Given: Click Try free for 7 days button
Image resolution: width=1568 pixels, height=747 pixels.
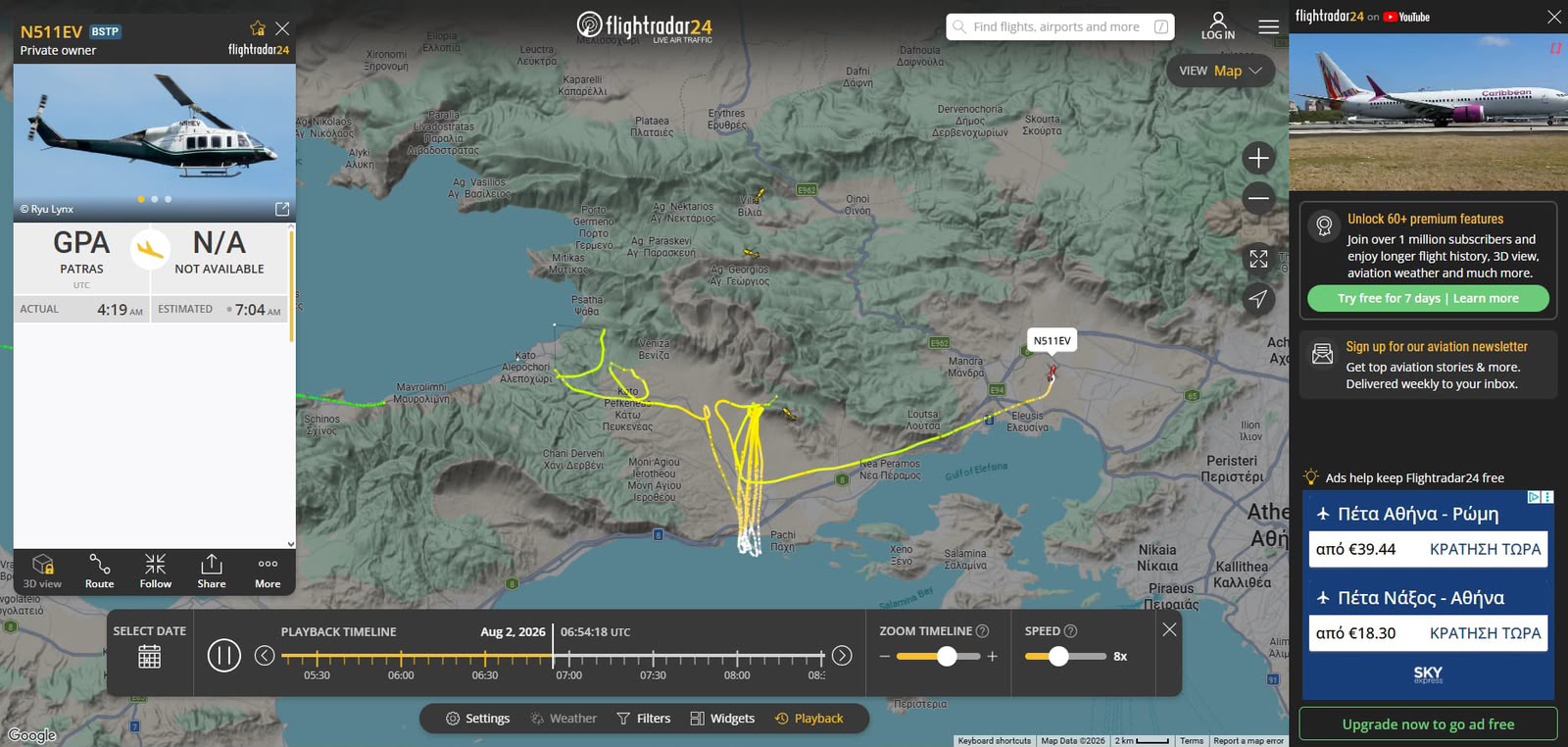Looking at the screenshot, I should [1428, 298].
